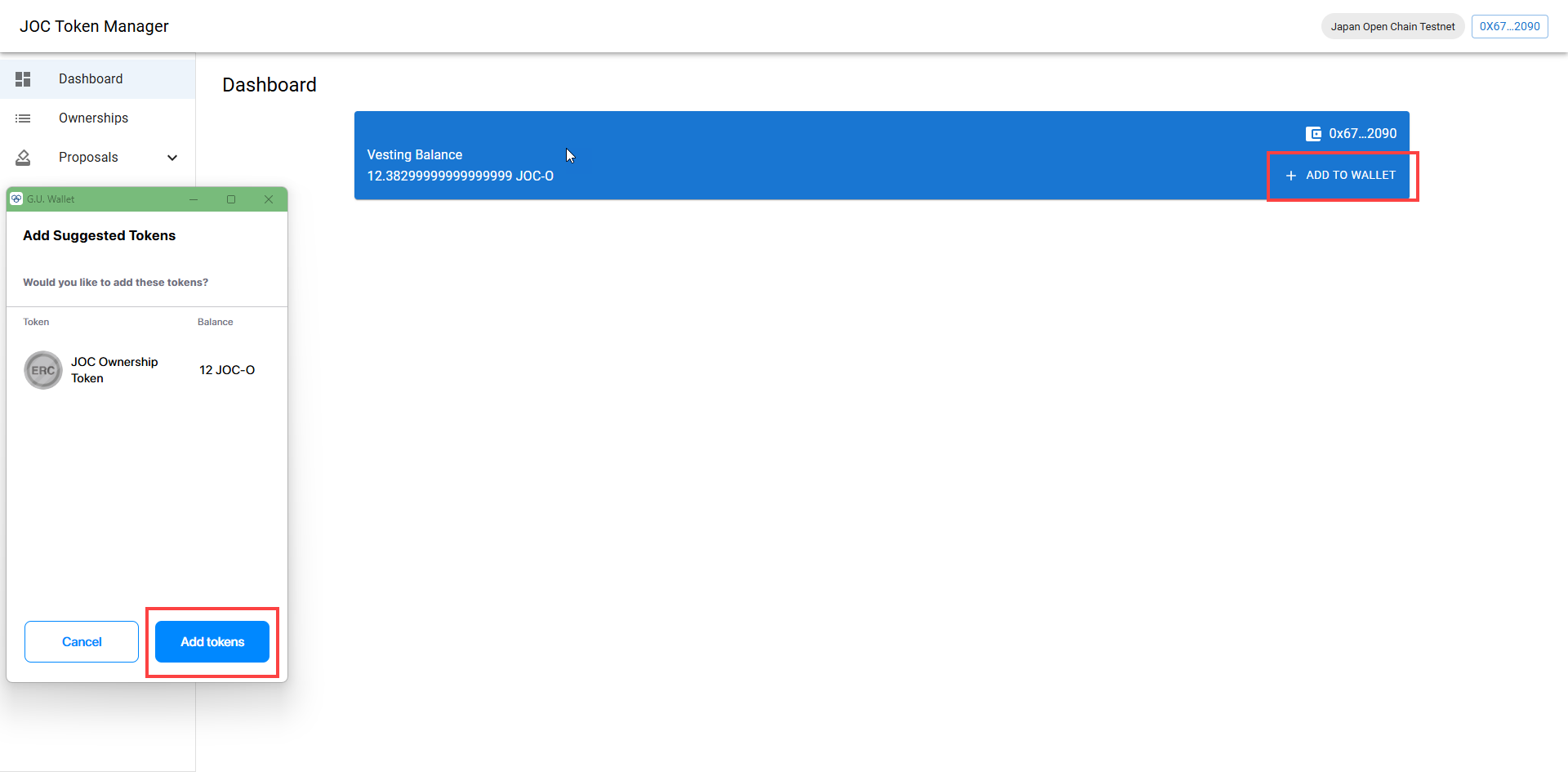Click the Proposals ballot icon
1568x772 pixels.
pyautogui.click(x=23, y=158)
